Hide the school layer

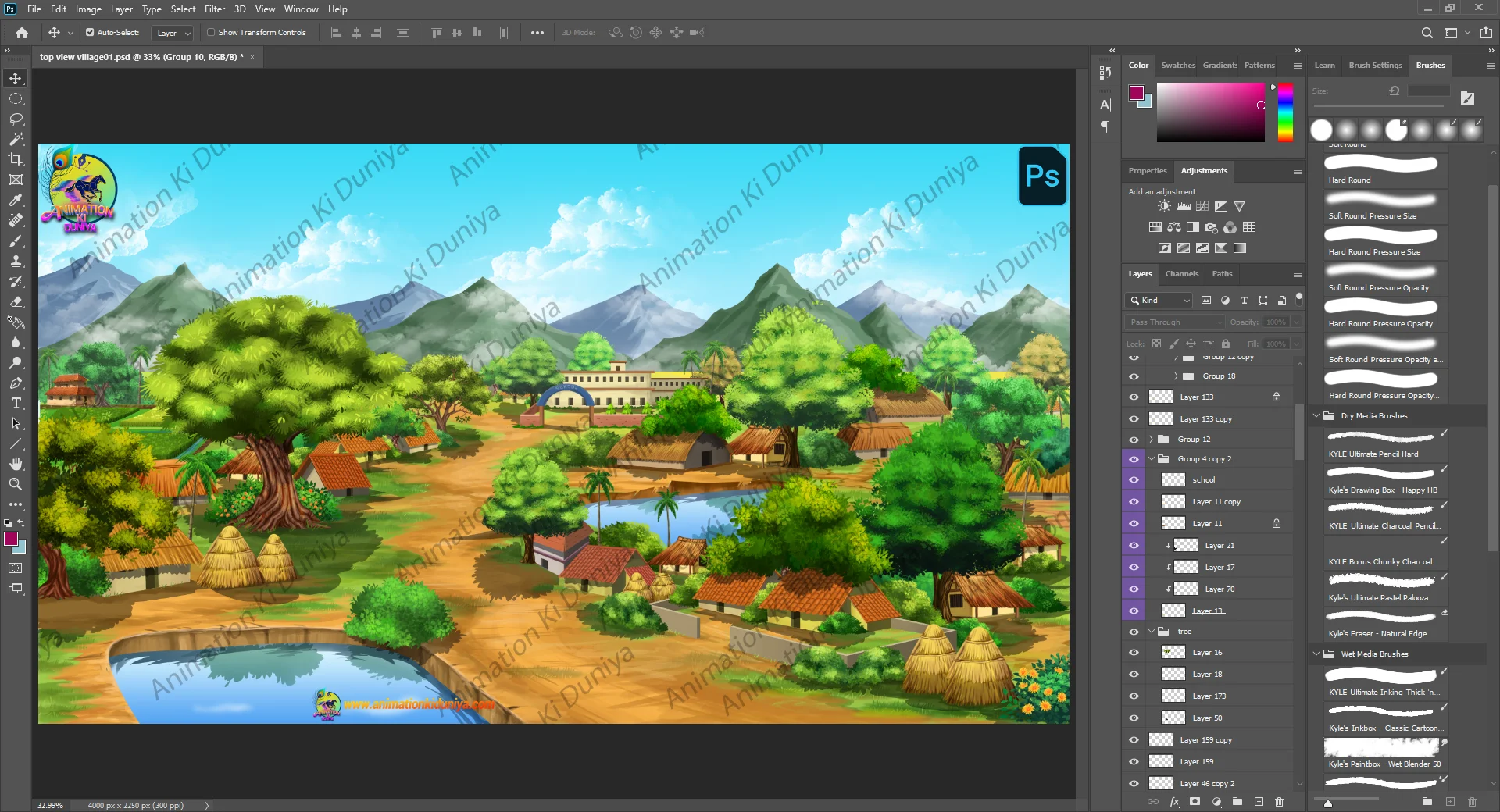coord(1134,480)
